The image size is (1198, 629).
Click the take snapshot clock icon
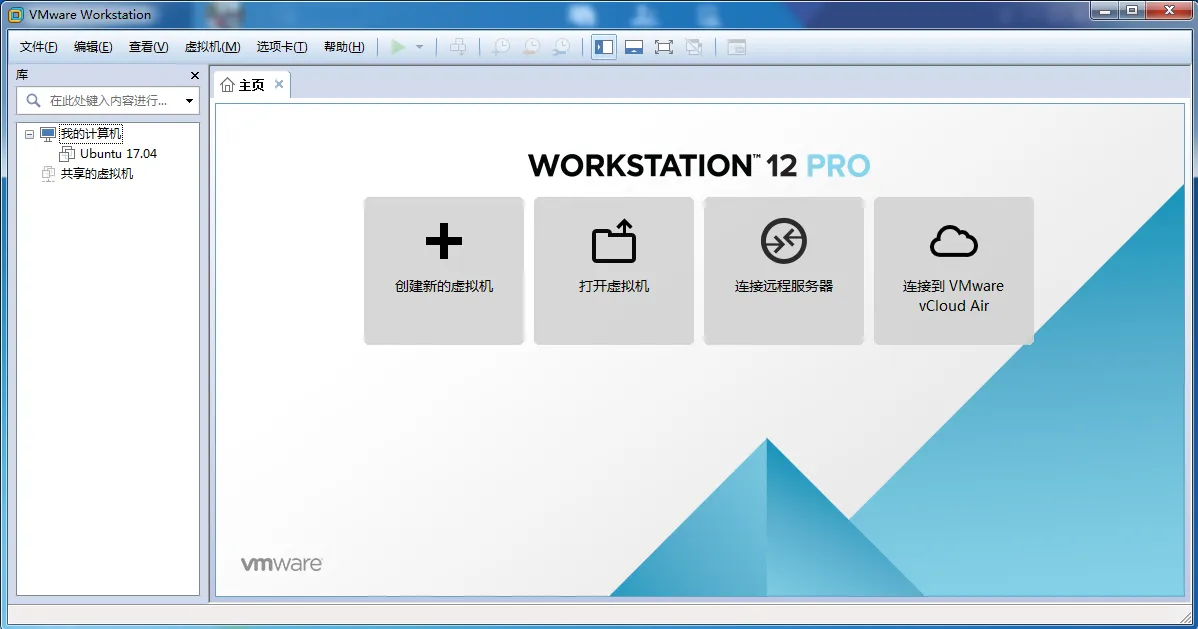[500, 47]
